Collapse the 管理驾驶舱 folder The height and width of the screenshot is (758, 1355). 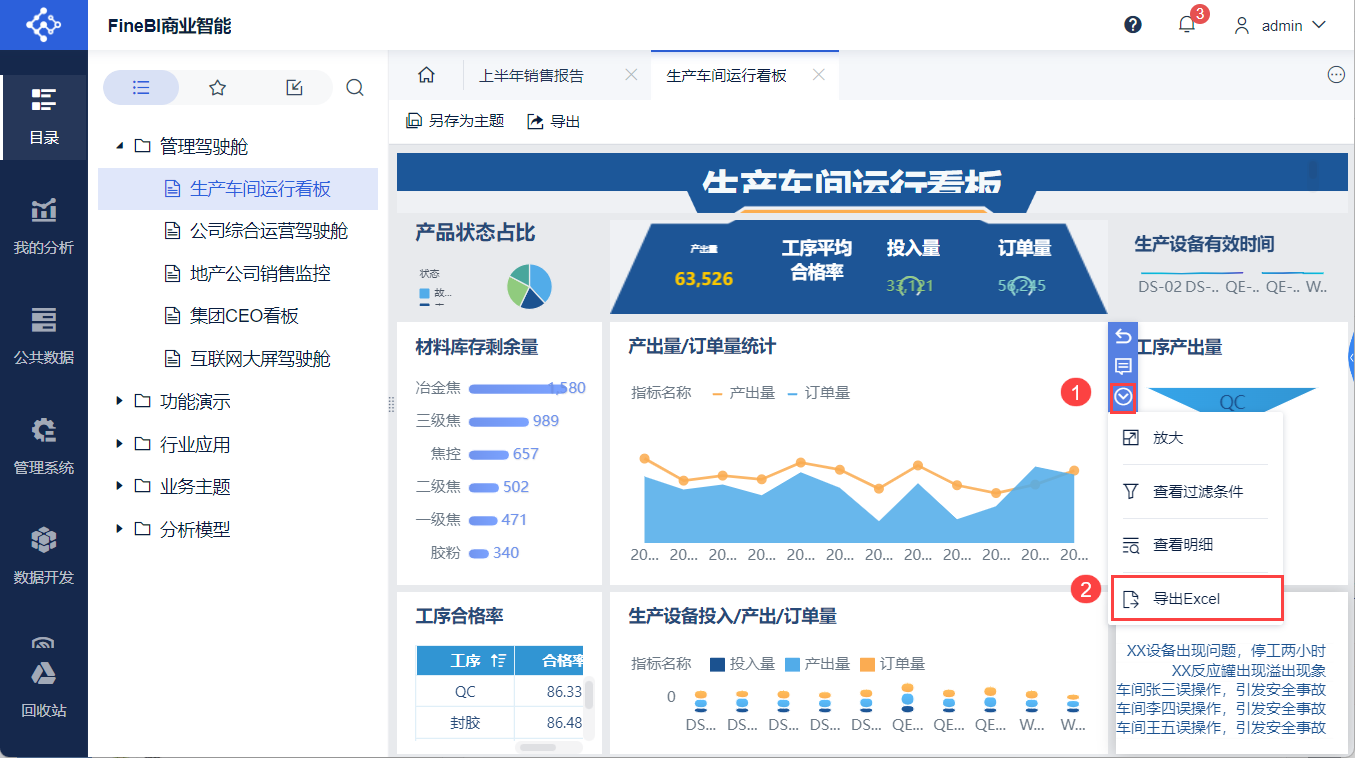pos(120,146)
